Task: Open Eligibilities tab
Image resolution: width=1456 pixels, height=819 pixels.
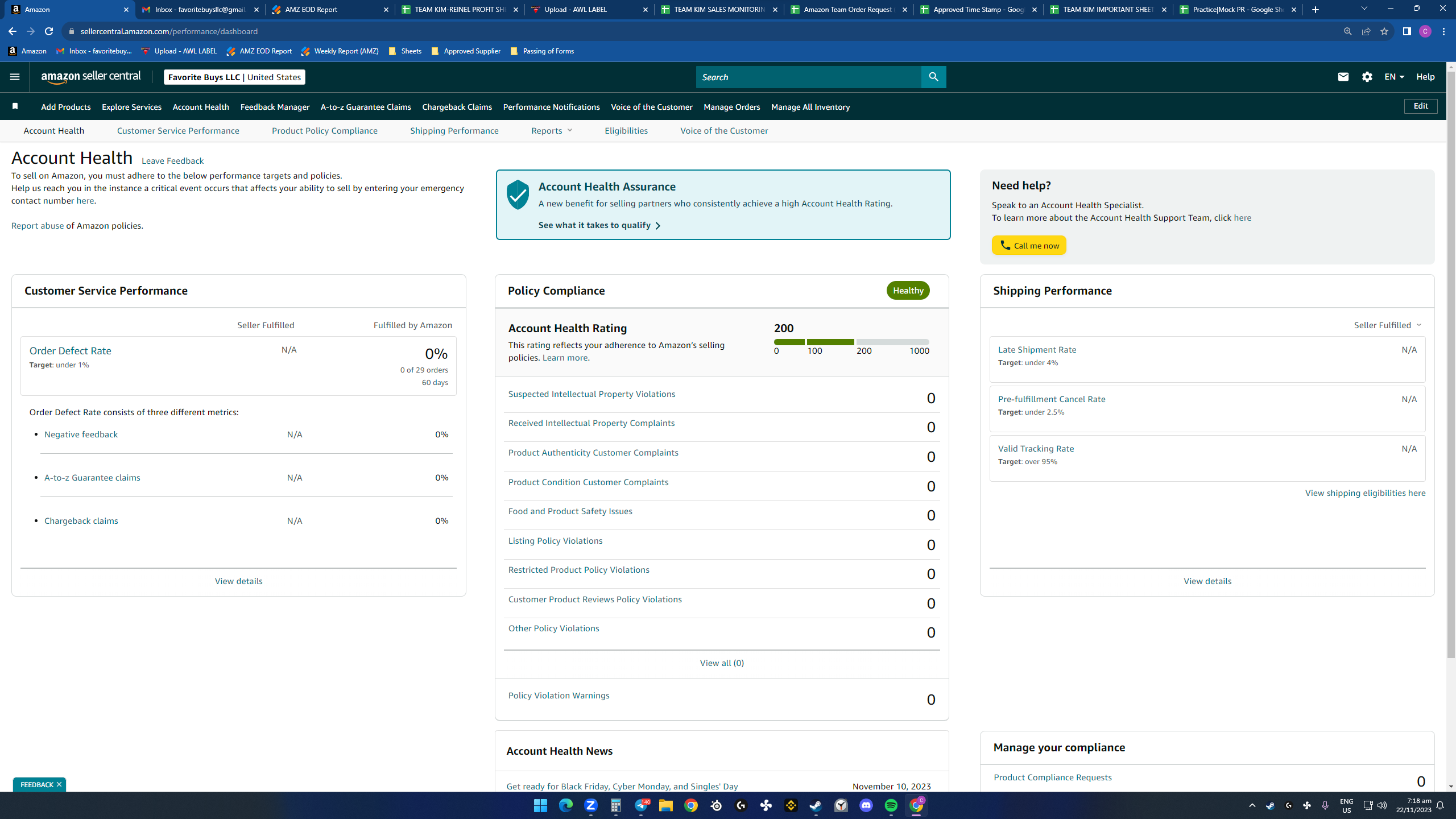Action: click(x=626, y=131)
